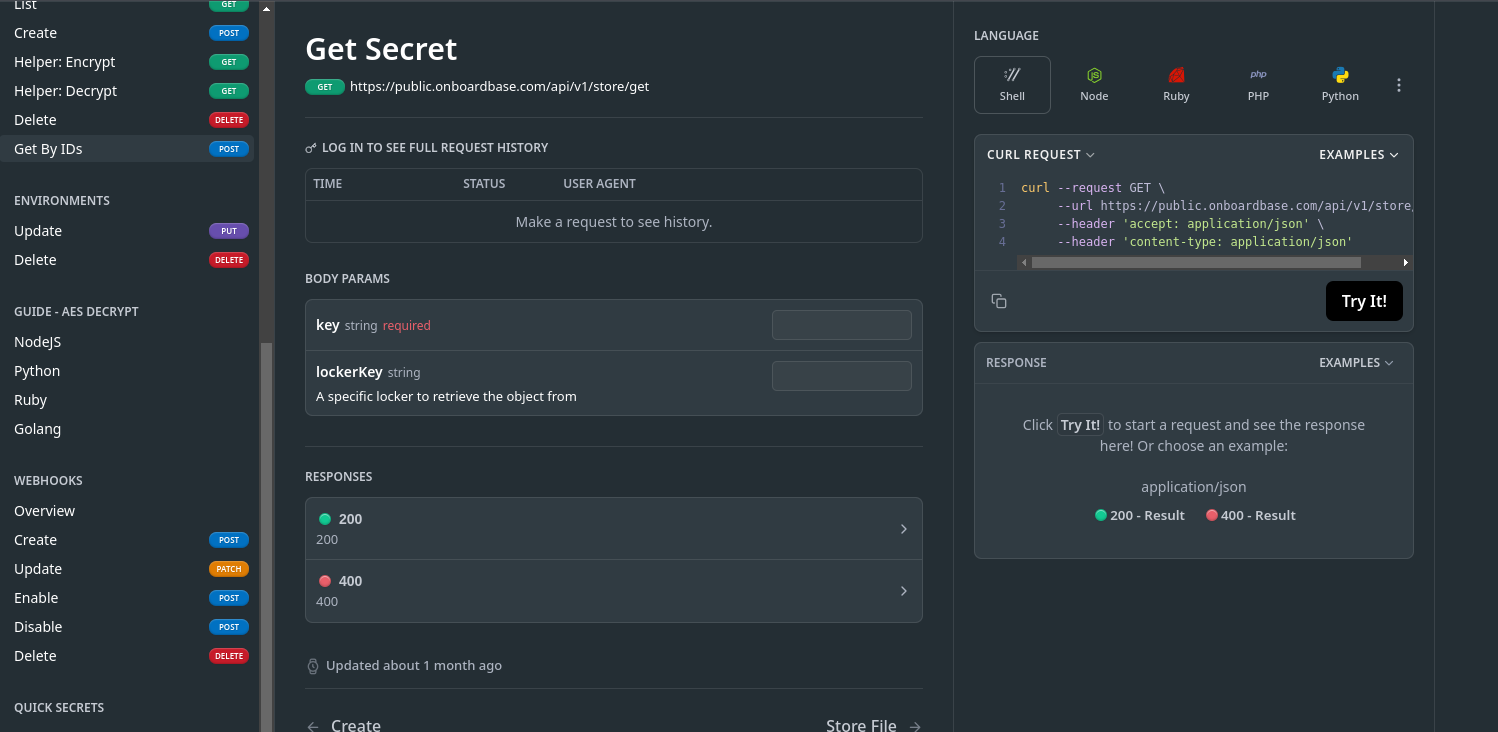Screen dimensions: 1498x732
Task: Open Helper: Encrypt in sidebar
Action: click(x=127, y=62)
